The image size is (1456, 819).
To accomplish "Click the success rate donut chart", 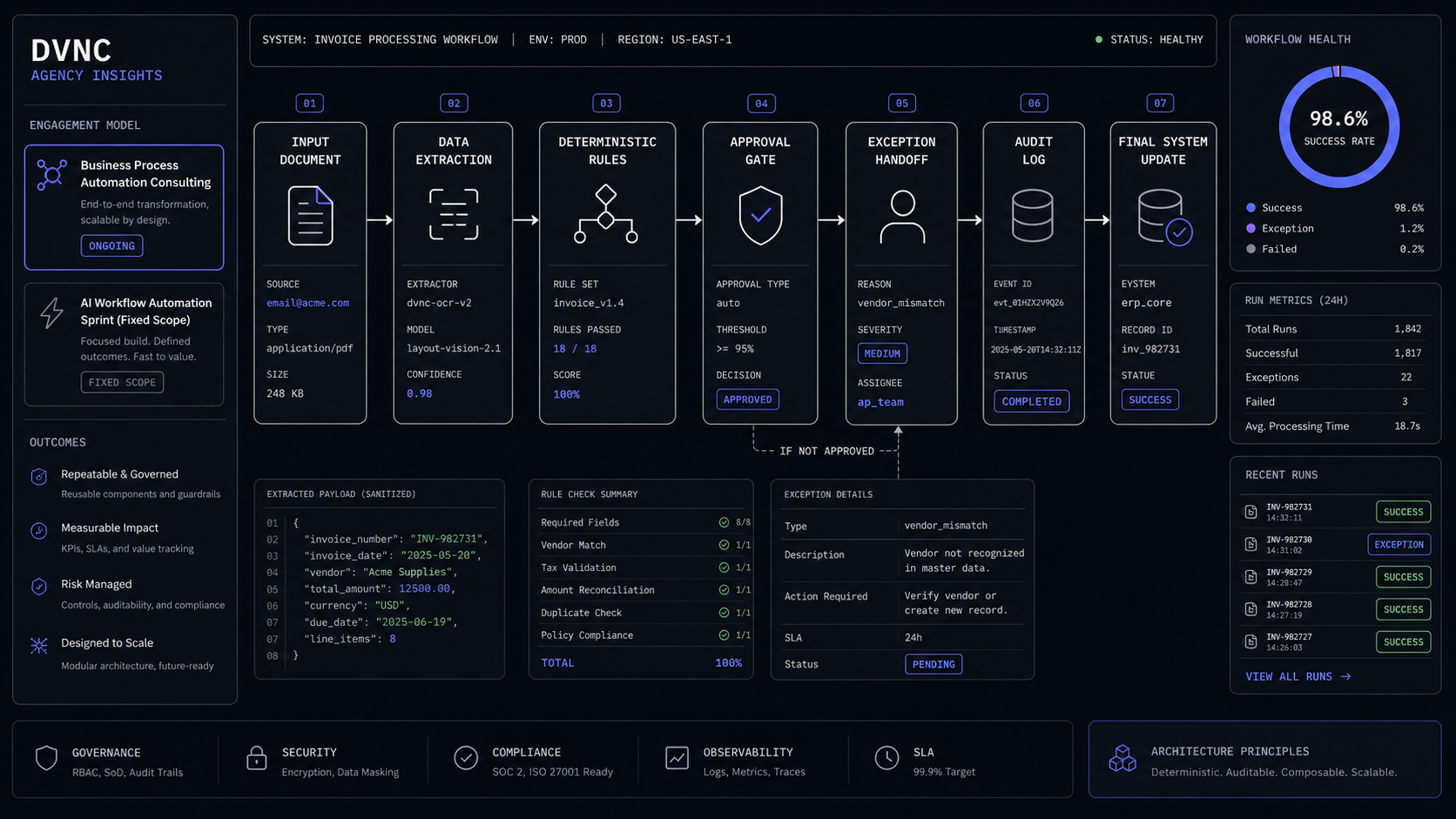I will pos(1339,127).
